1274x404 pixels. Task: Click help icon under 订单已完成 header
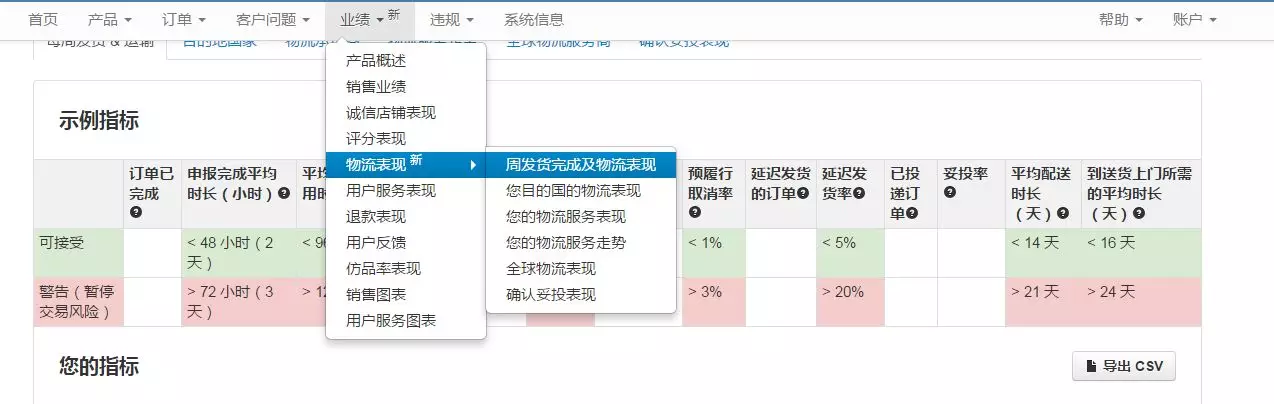(x=136, y=212)
